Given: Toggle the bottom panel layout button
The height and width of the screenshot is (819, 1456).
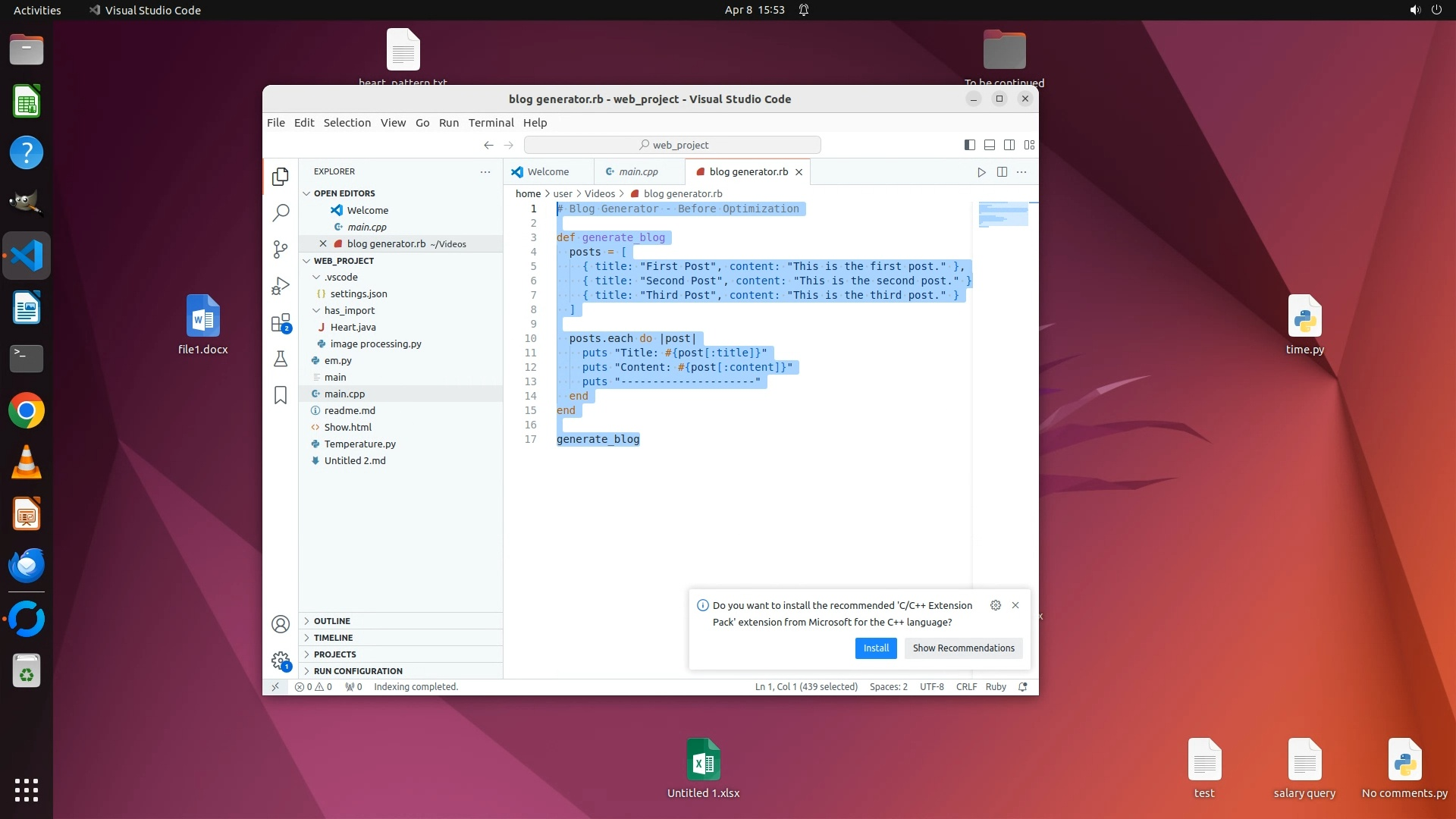Looking at the screenshot, I should pyautogui.click(x=990, y=145).
